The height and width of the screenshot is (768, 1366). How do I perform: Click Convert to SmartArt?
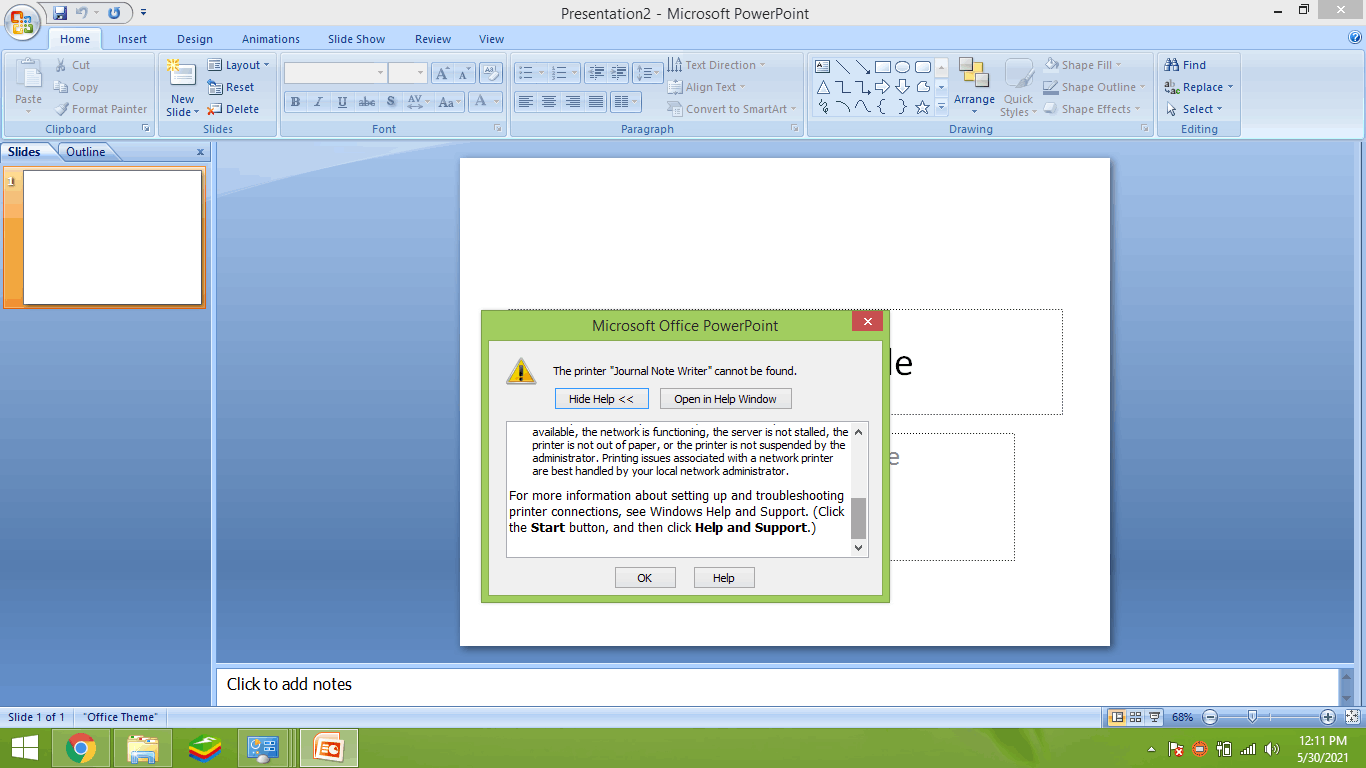(x=733, y=109)
